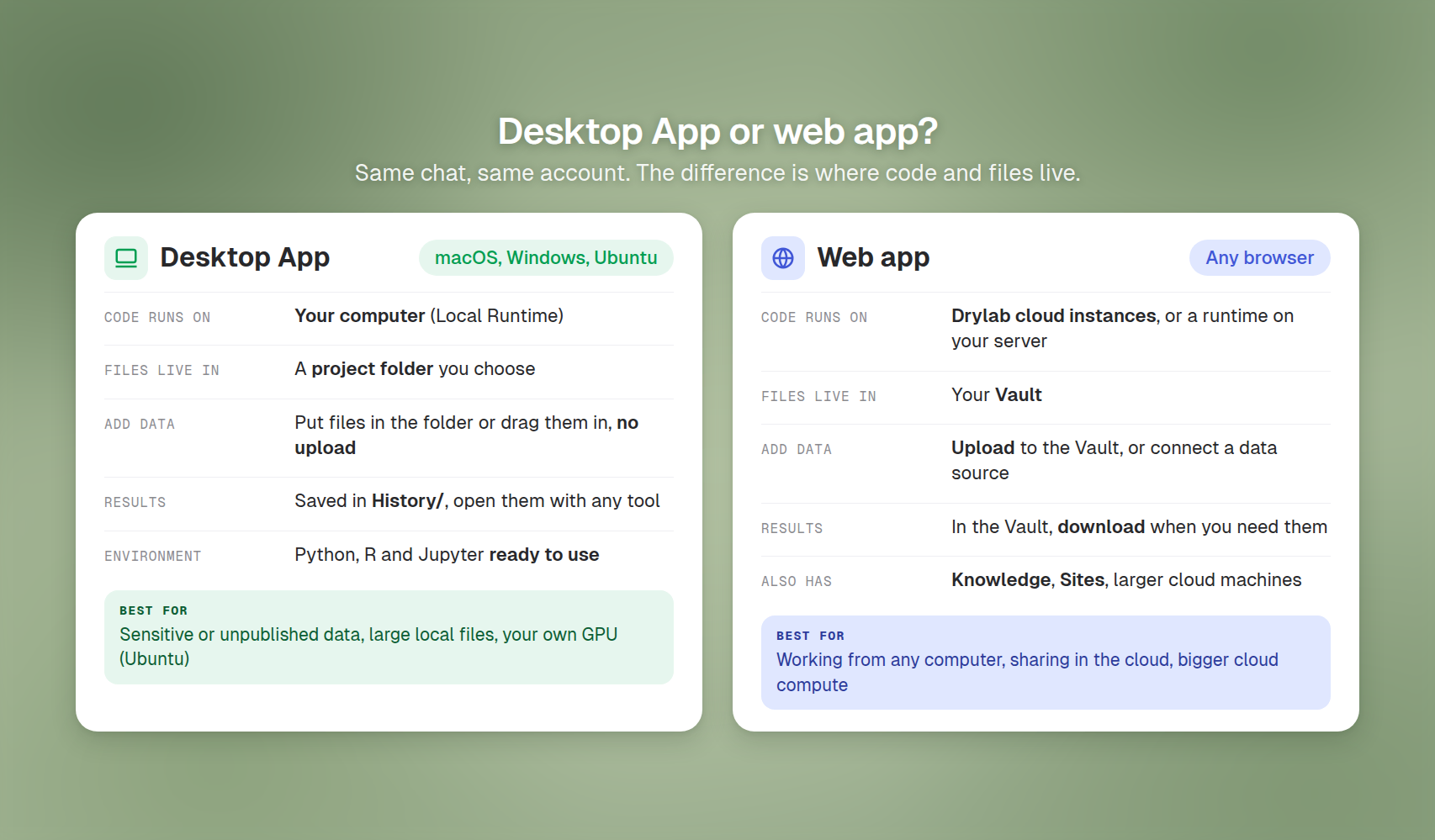Select the Web app card title
1435x840 pixels.
click(x=873, y=257)
